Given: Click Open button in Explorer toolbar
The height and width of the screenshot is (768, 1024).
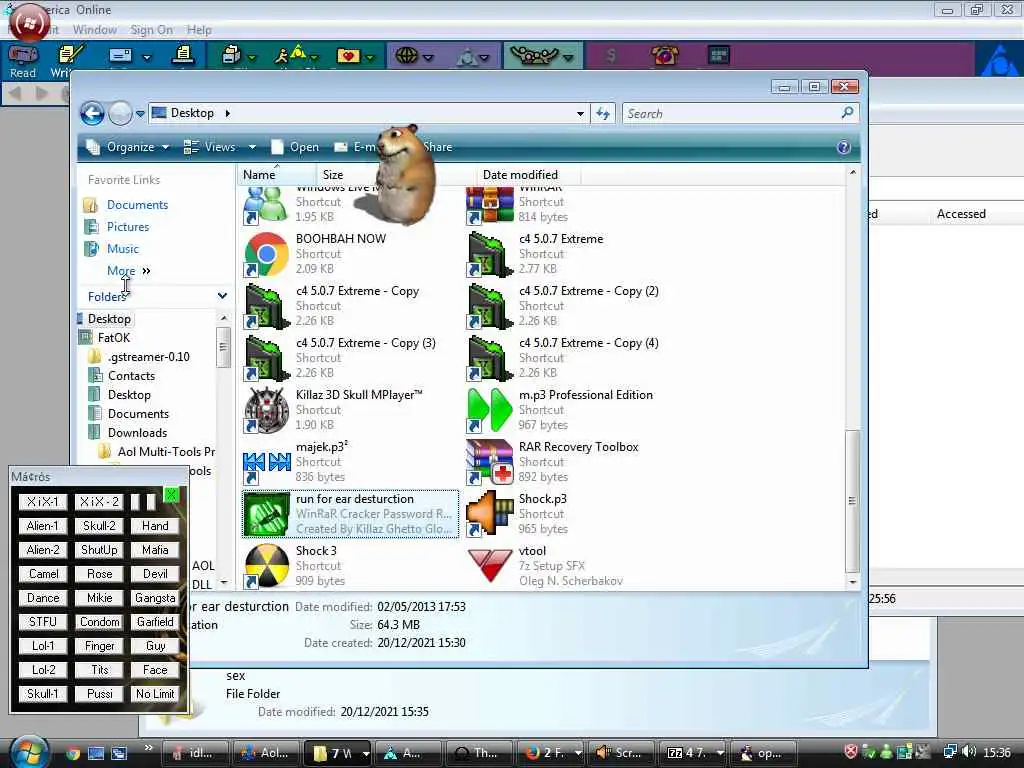Looking at the screenshot, I should [x=295, y=147].
